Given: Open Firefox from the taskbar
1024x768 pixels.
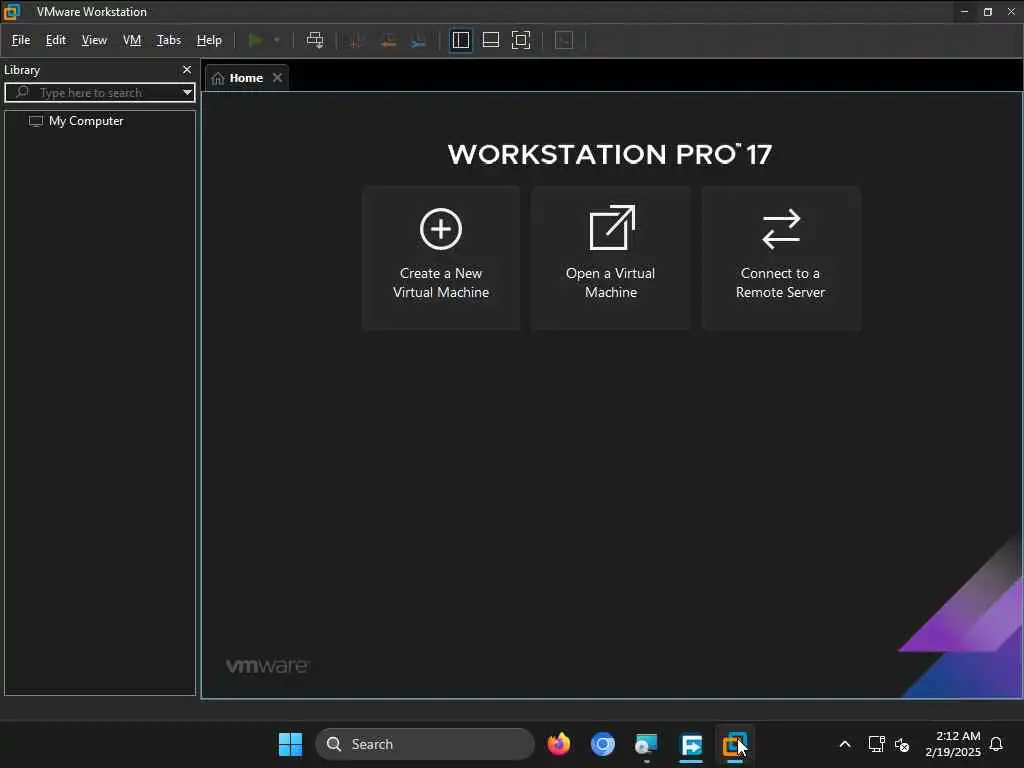Looking at the screenshot, I should (x=558, y=744).
